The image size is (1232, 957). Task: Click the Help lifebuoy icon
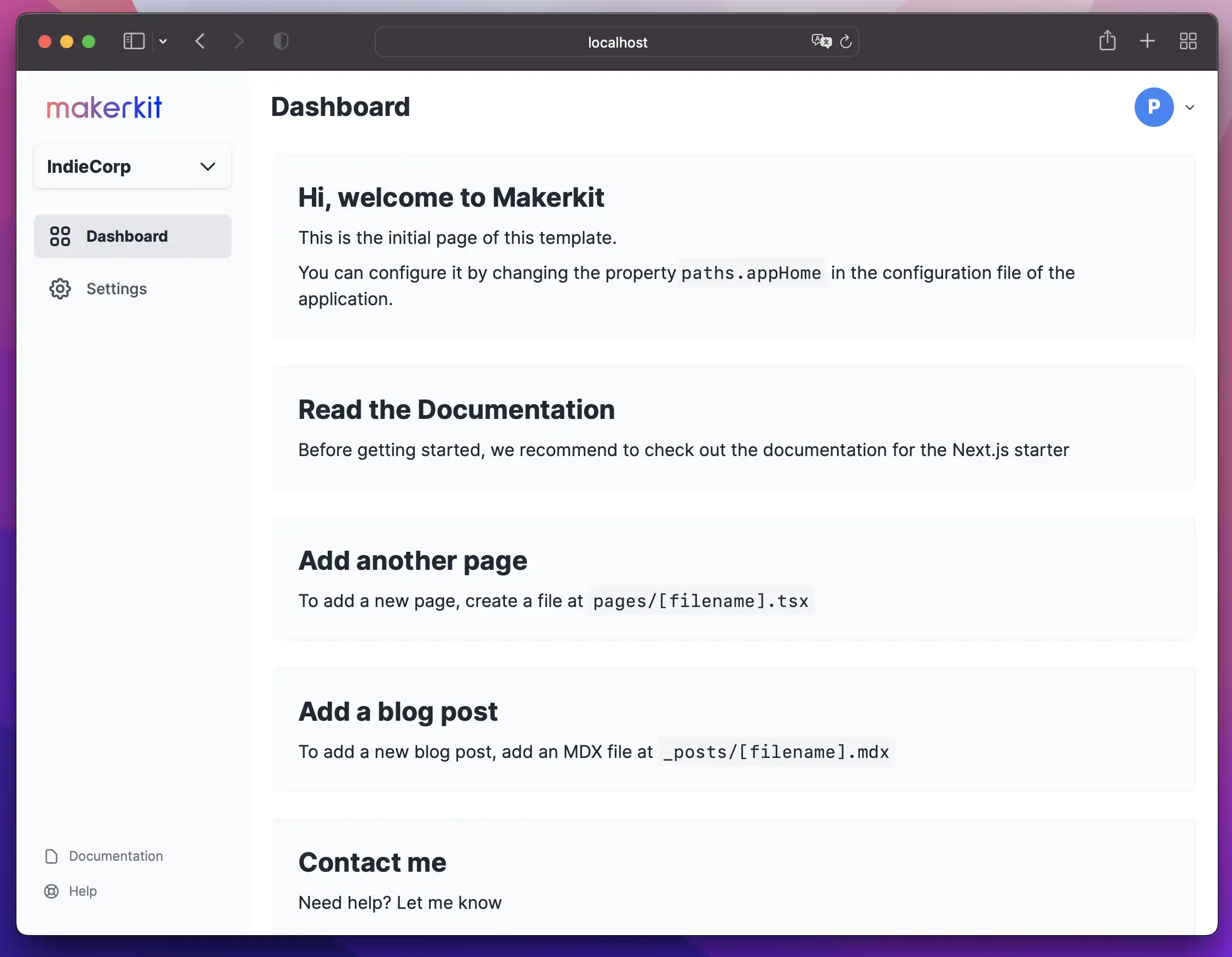51,891
